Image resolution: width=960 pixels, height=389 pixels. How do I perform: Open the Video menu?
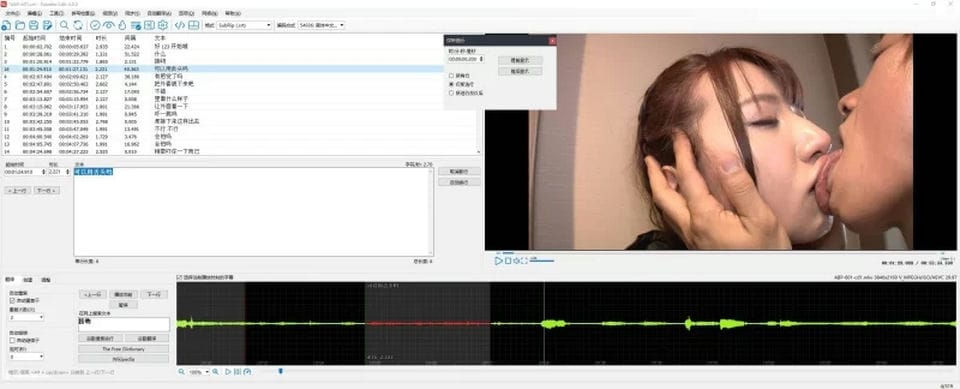(x=109, y=13)
